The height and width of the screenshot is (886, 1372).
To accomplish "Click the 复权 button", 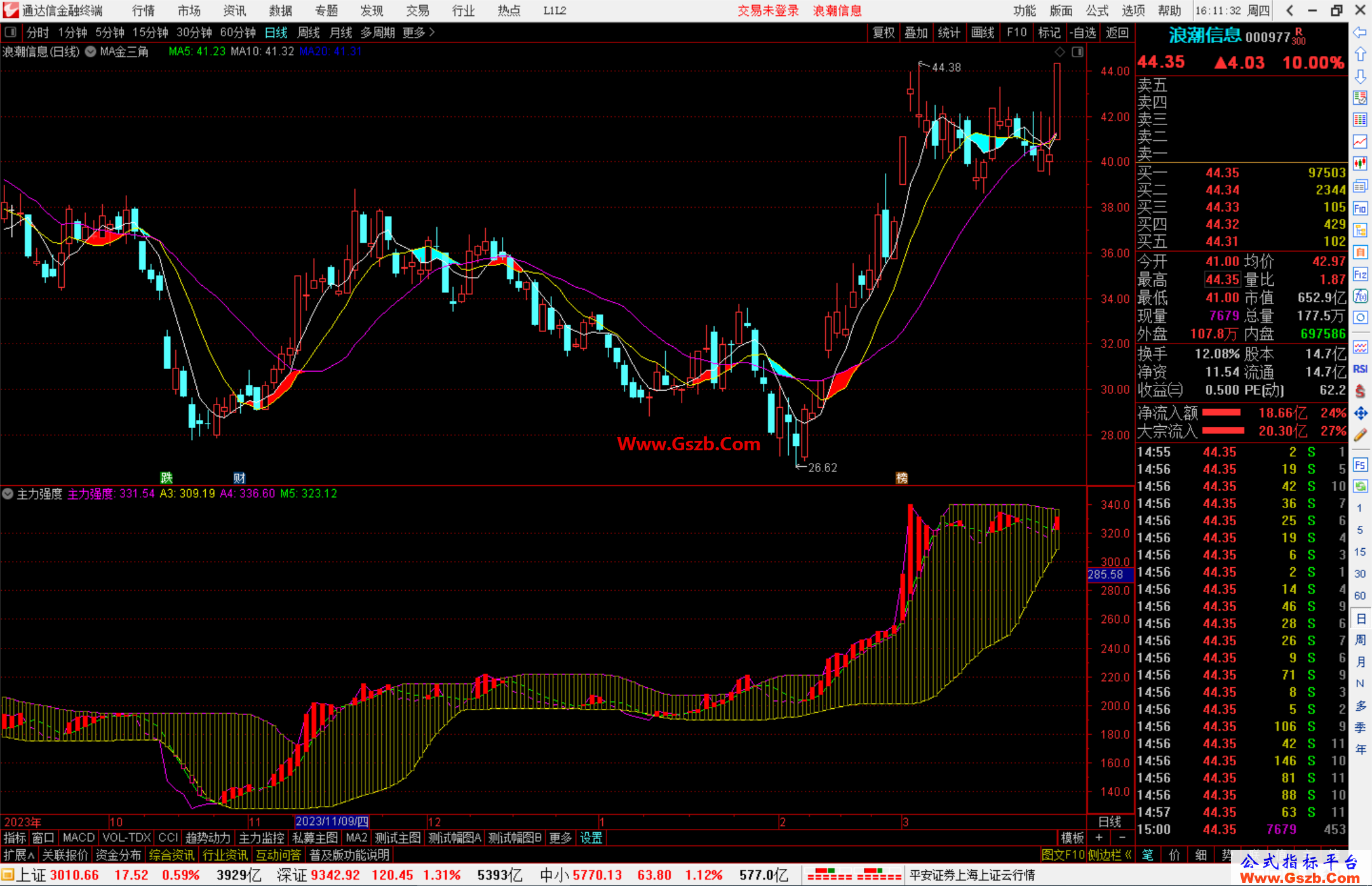I will point(884,32).
